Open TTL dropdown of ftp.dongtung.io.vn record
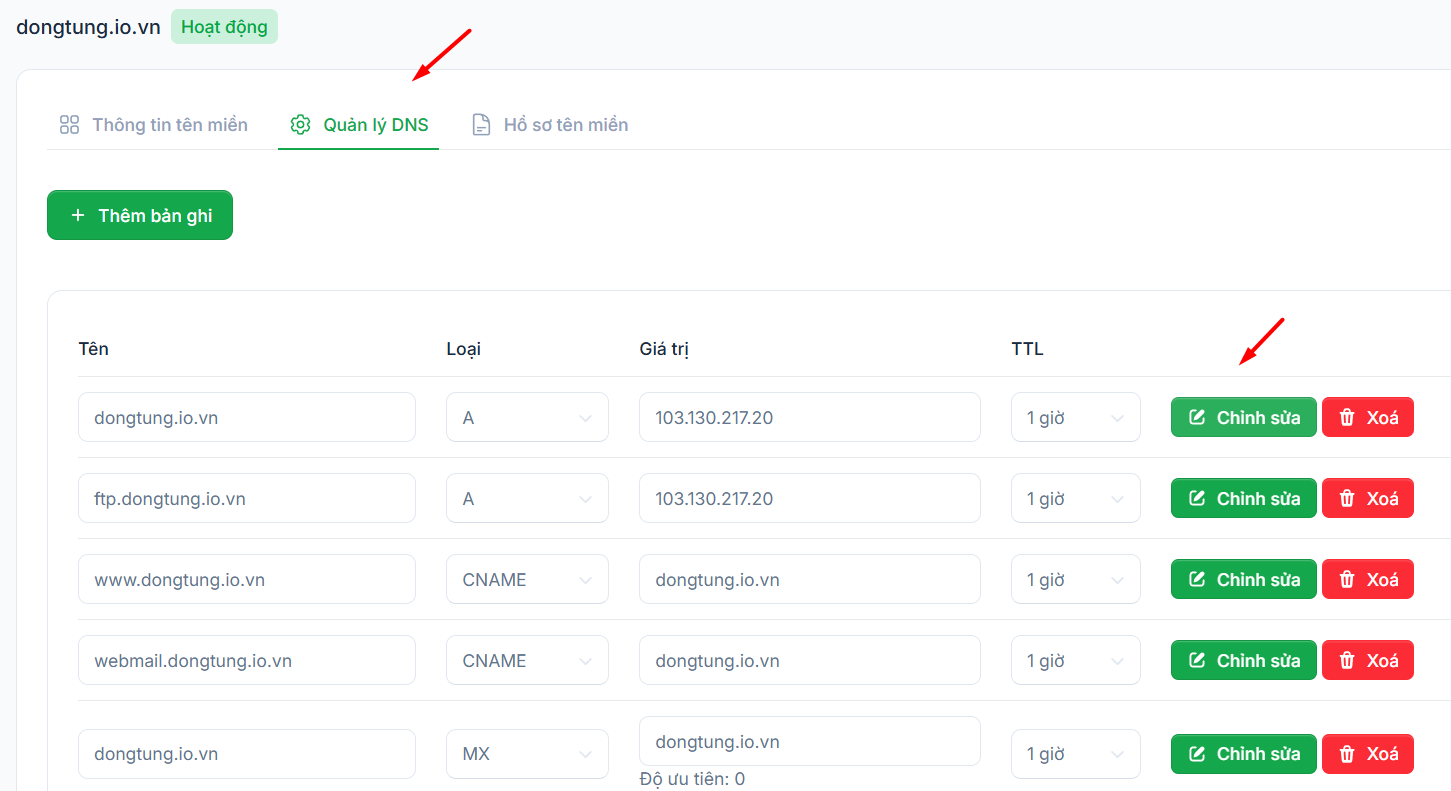Screen dimensions: 1451x791 (x=1076, y=498)
